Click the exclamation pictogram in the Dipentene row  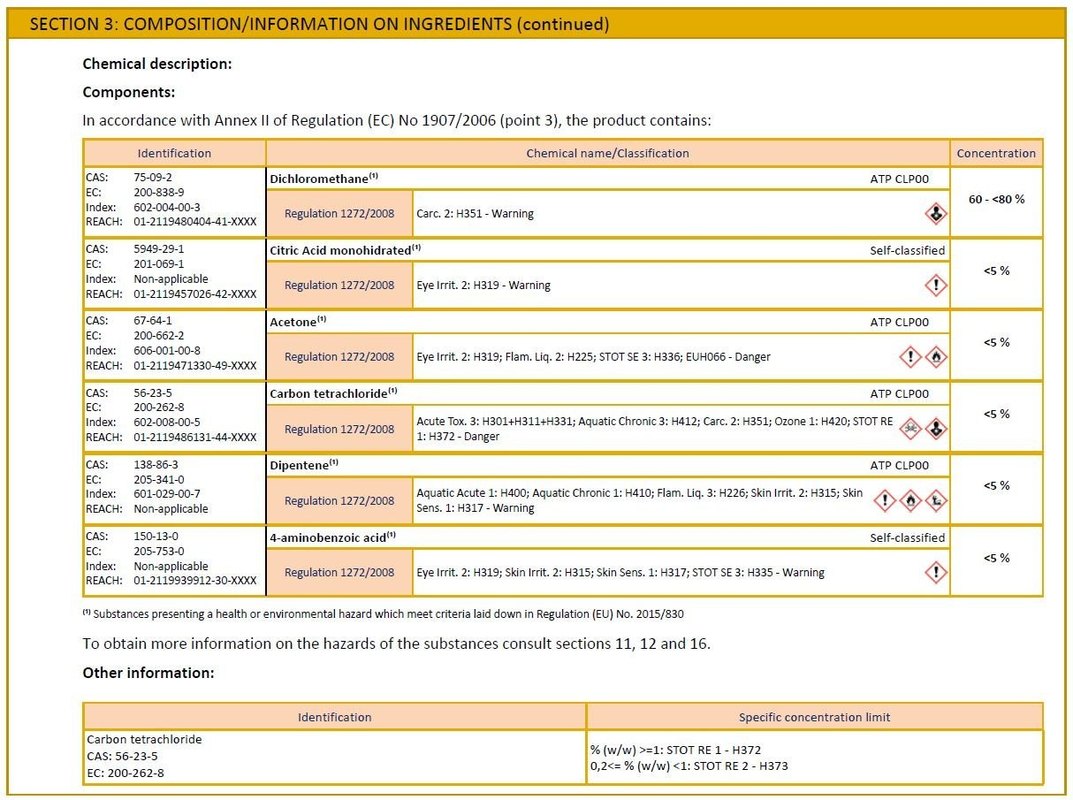(884, 501)
